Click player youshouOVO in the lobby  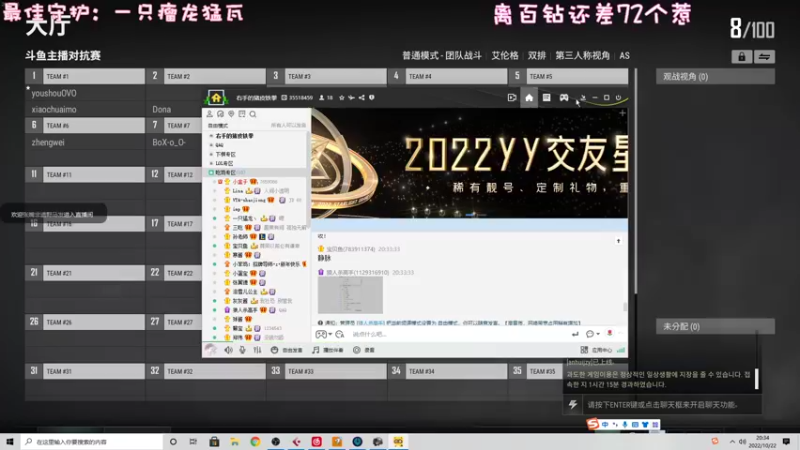coord(54,93)
